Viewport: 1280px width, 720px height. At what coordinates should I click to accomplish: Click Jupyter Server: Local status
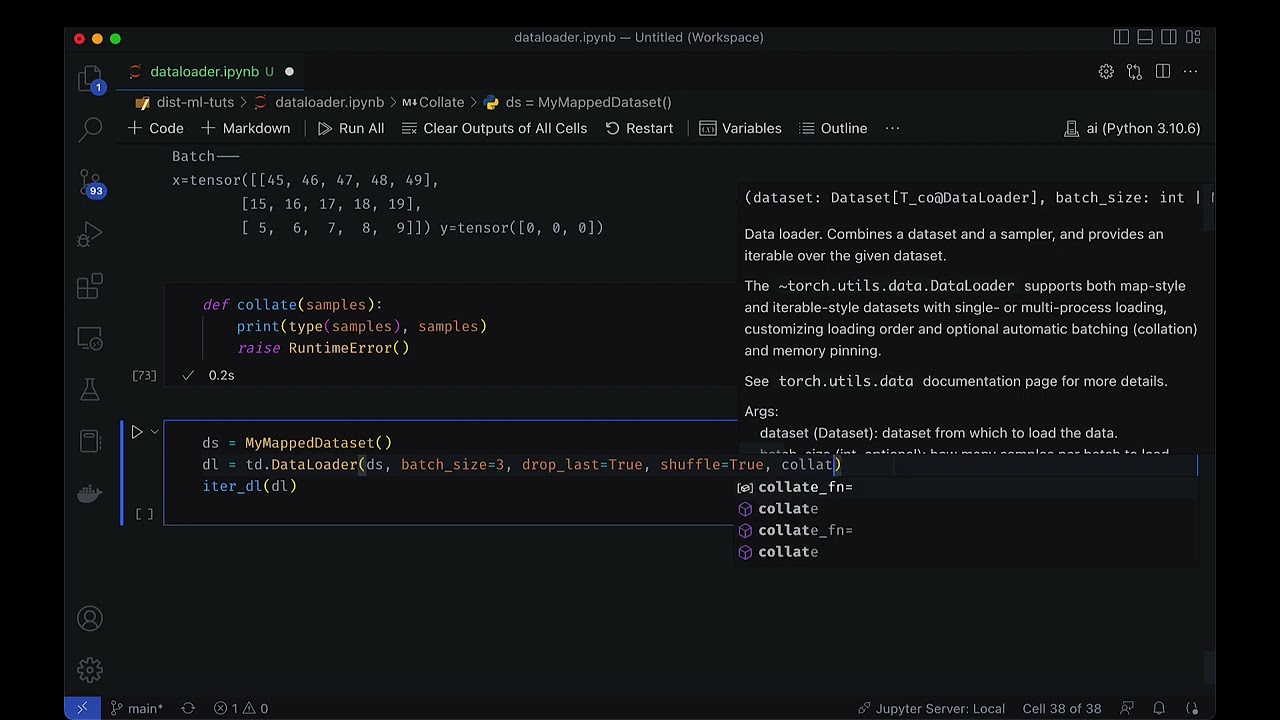pyautogui.click(x=931, y=708)
